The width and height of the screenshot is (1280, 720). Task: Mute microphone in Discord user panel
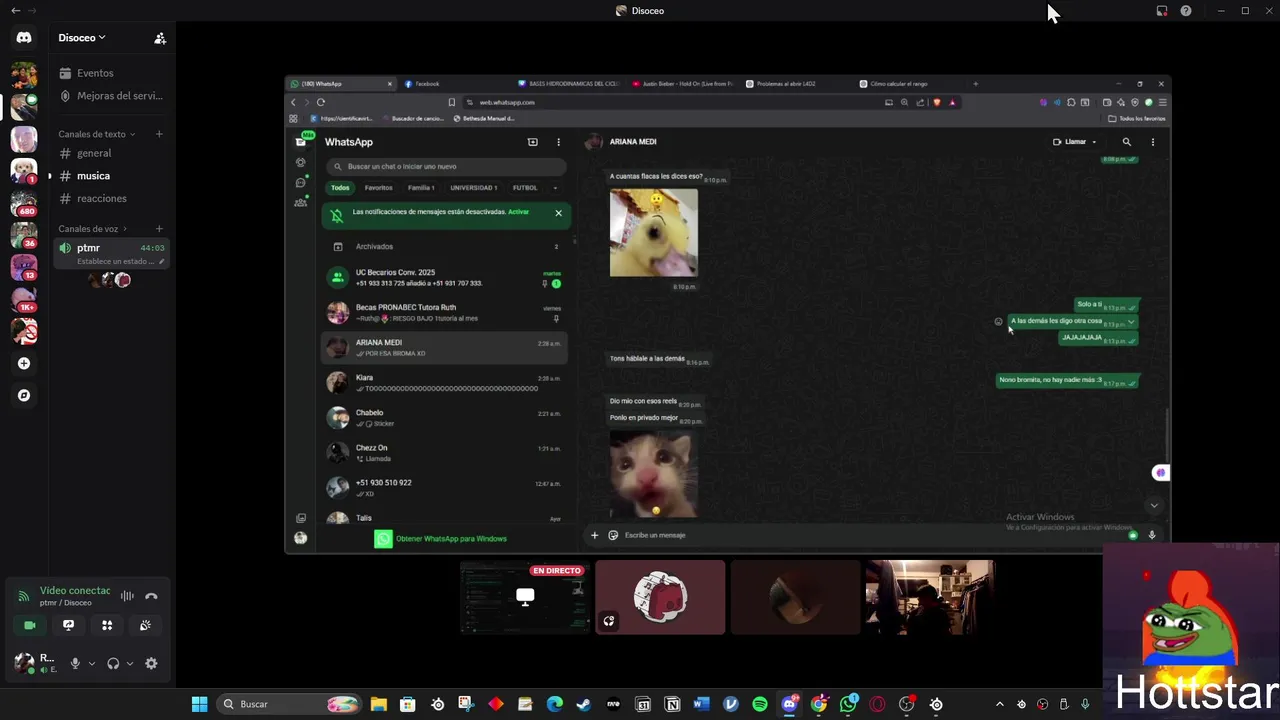point(75,663)
